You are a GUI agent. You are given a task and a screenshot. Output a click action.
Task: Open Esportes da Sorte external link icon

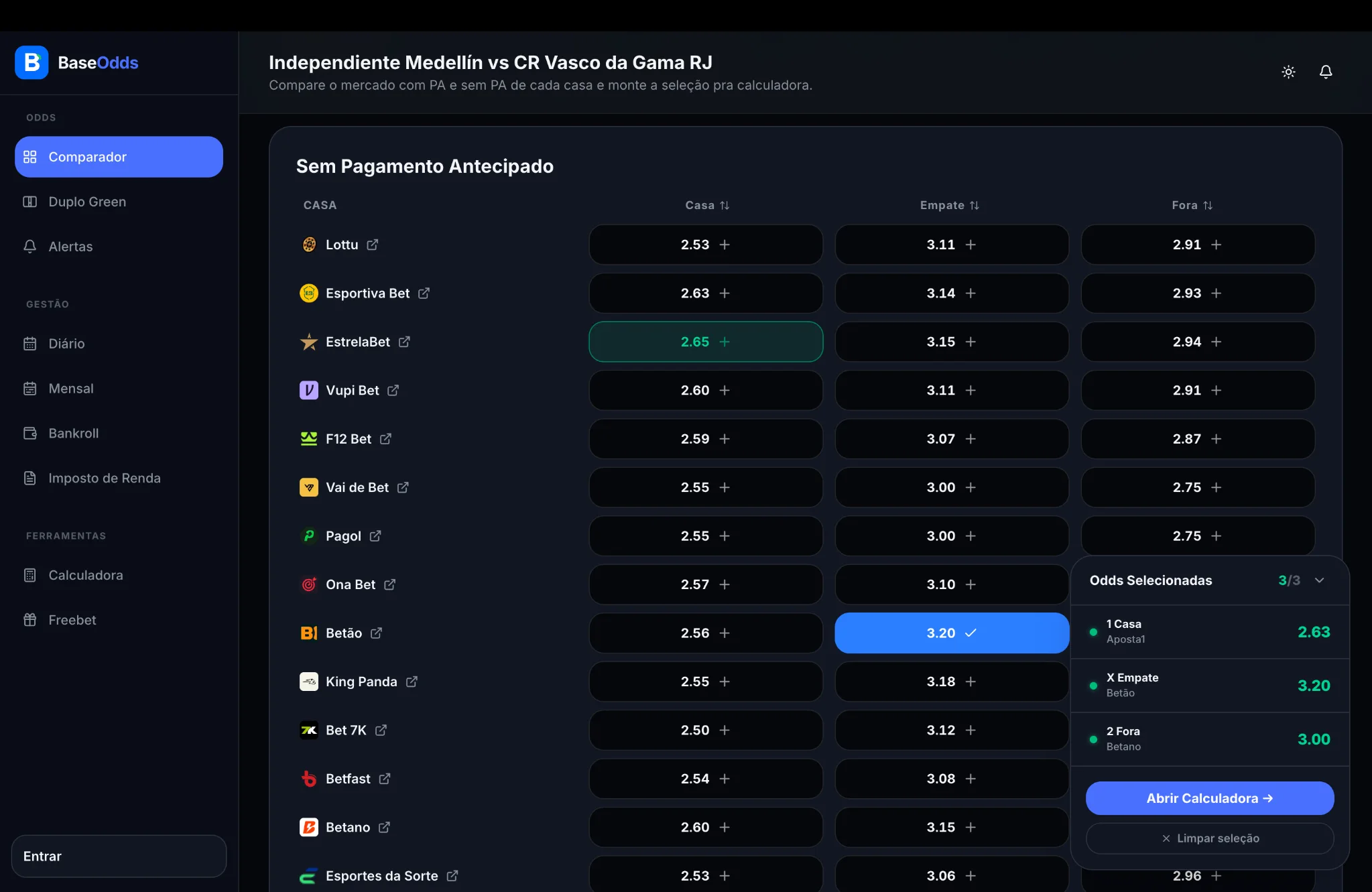(x=452, y=876)
